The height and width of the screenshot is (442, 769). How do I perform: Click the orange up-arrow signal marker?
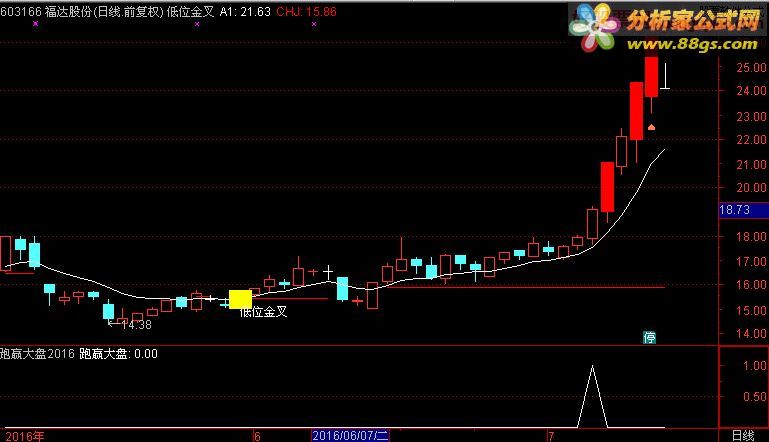pyautogui.click(x=651, y=127)
